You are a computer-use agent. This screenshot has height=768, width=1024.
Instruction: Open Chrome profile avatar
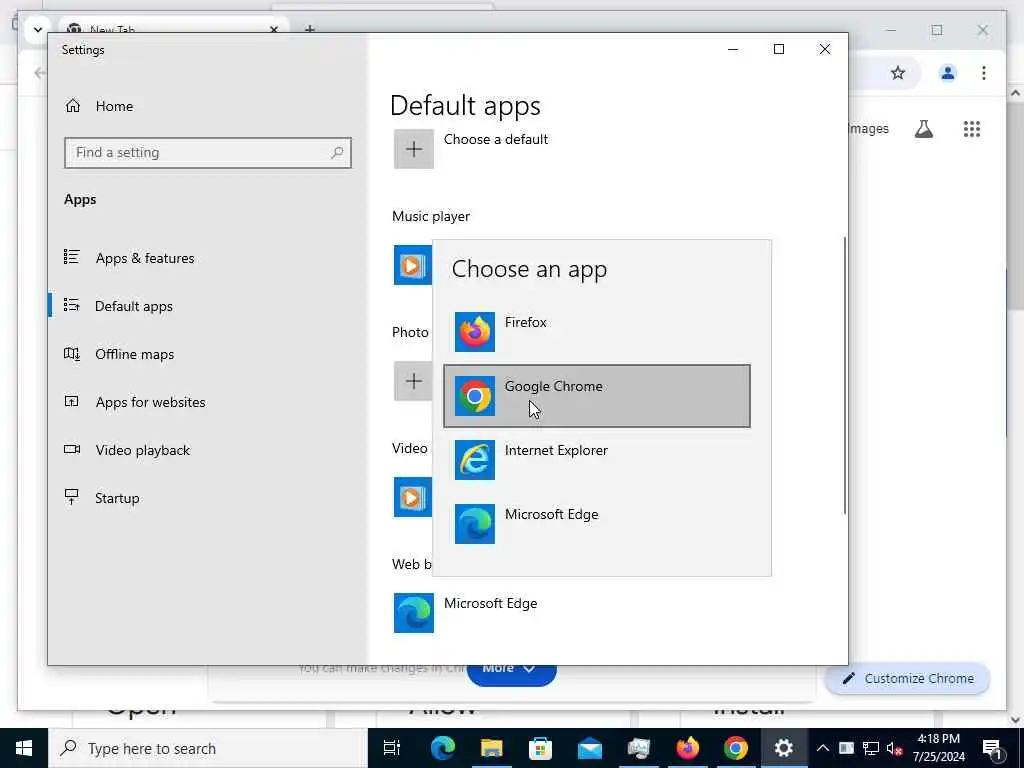coord(948,73)
